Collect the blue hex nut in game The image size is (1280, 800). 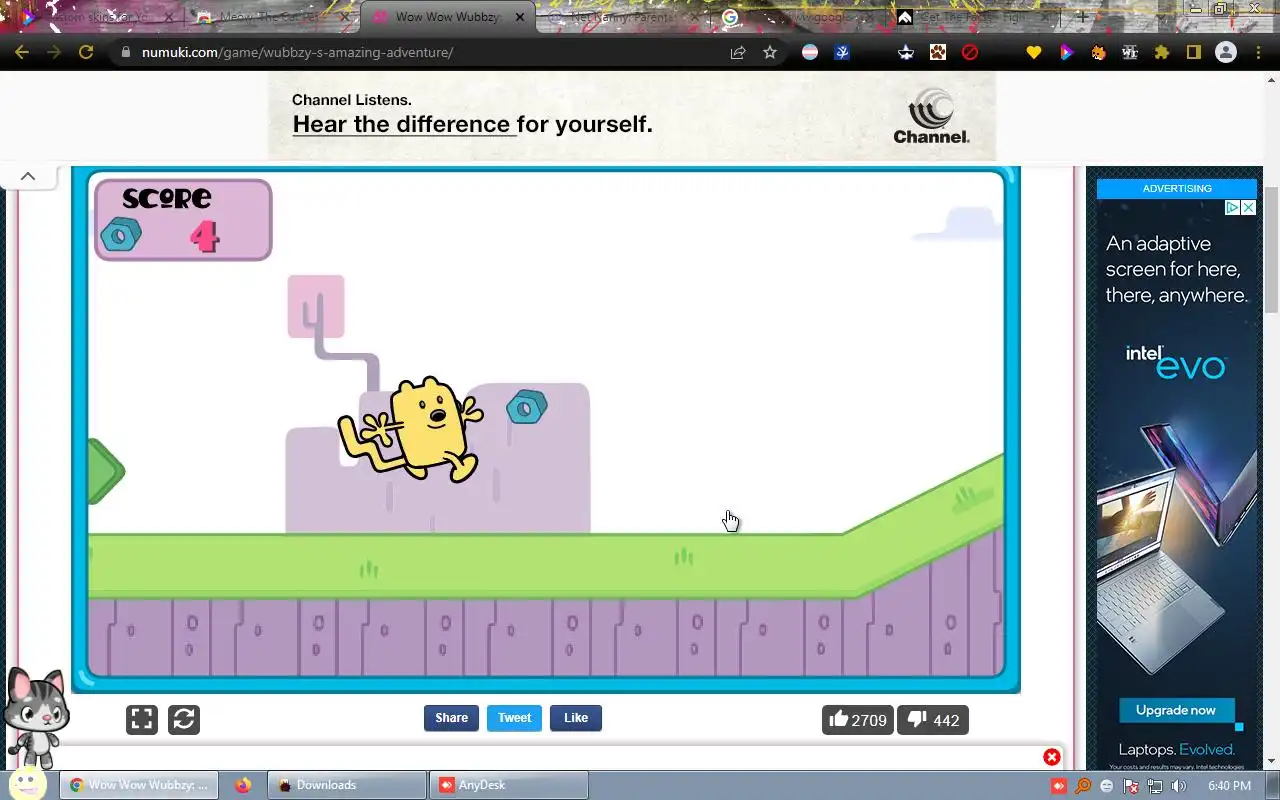click(x=527, y=407)
